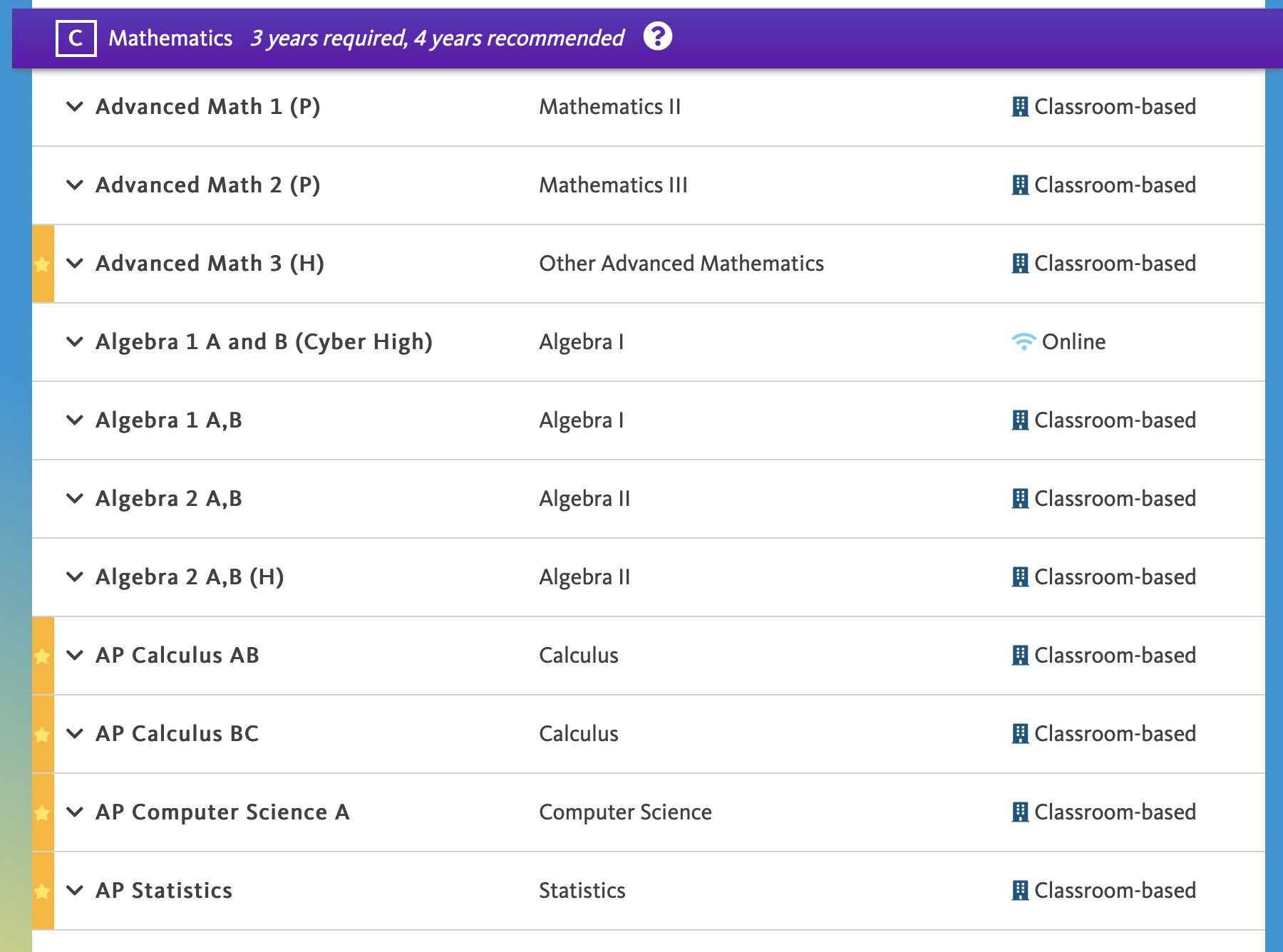
Task: Expand the Algebra 1 A,B row chevron
Action: pos(75,420)
